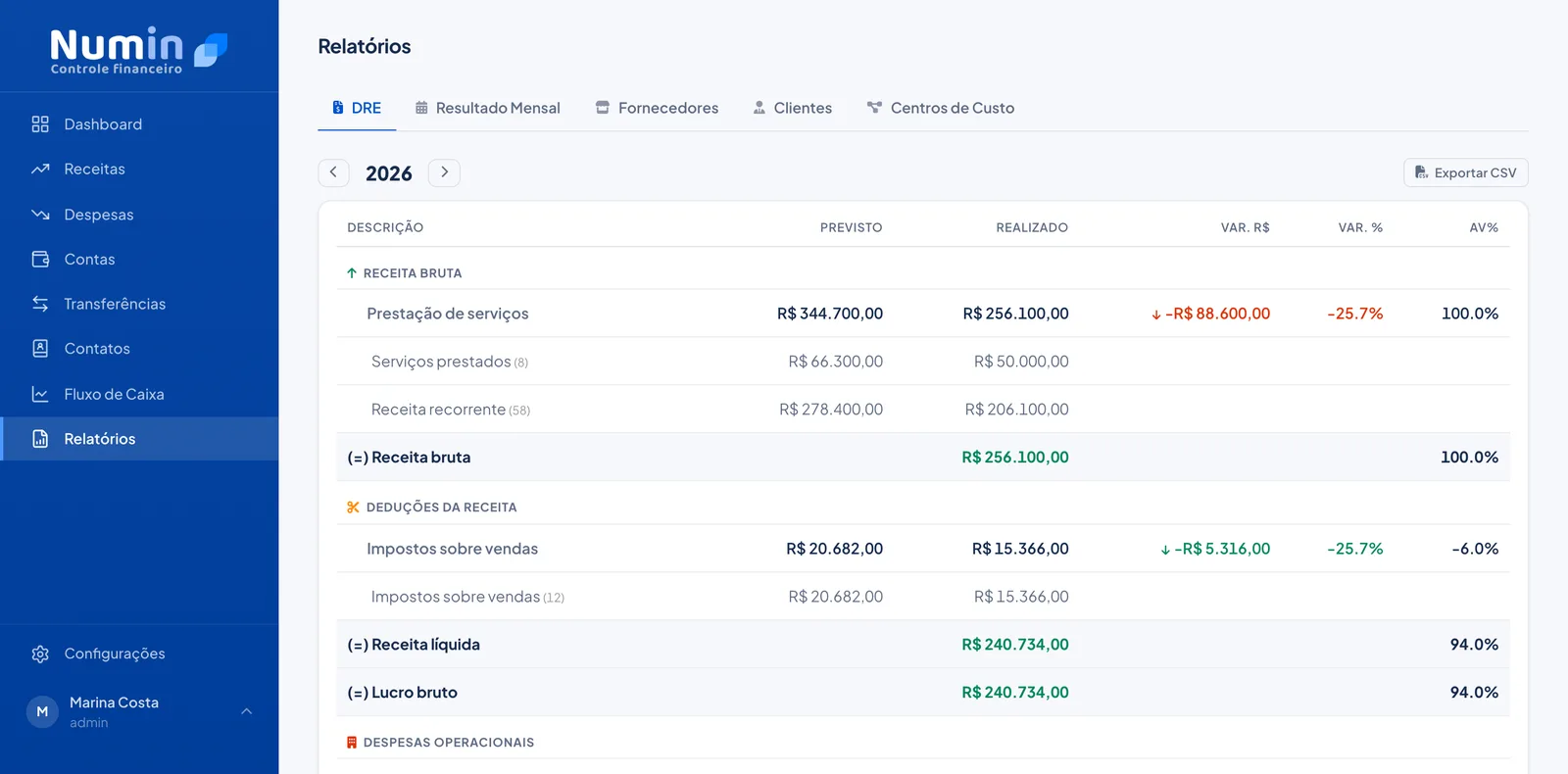Expand the Marina Costa user menu chevron

point(247,711)
